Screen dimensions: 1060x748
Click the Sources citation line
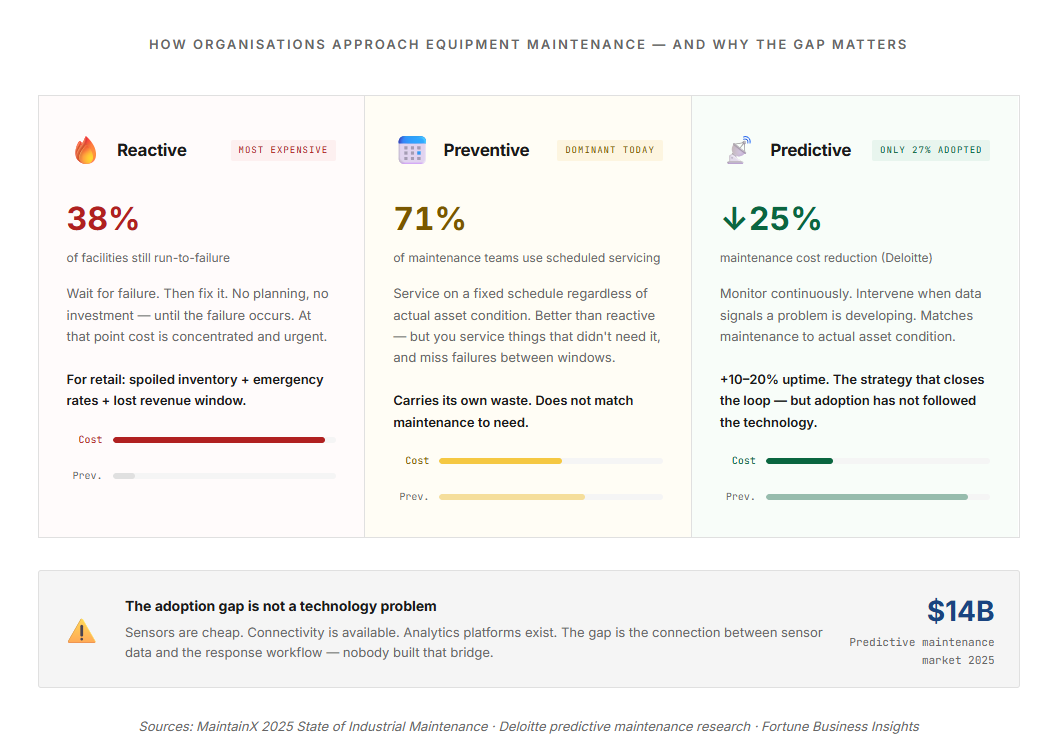coord(529,726)
